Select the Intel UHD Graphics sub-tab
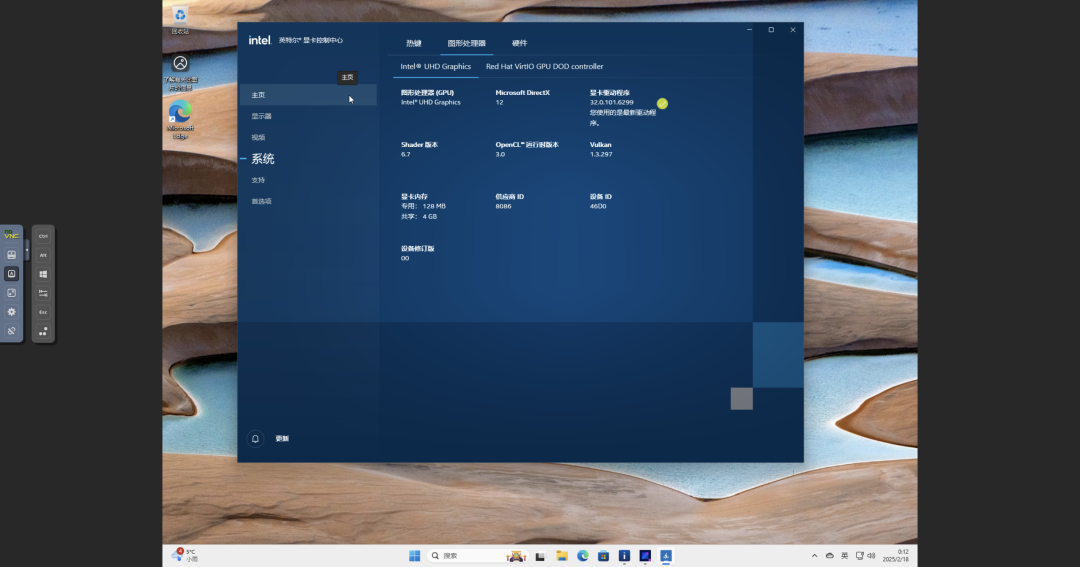The height and width of the screenshot is (567, 1080). click(436, 67)
